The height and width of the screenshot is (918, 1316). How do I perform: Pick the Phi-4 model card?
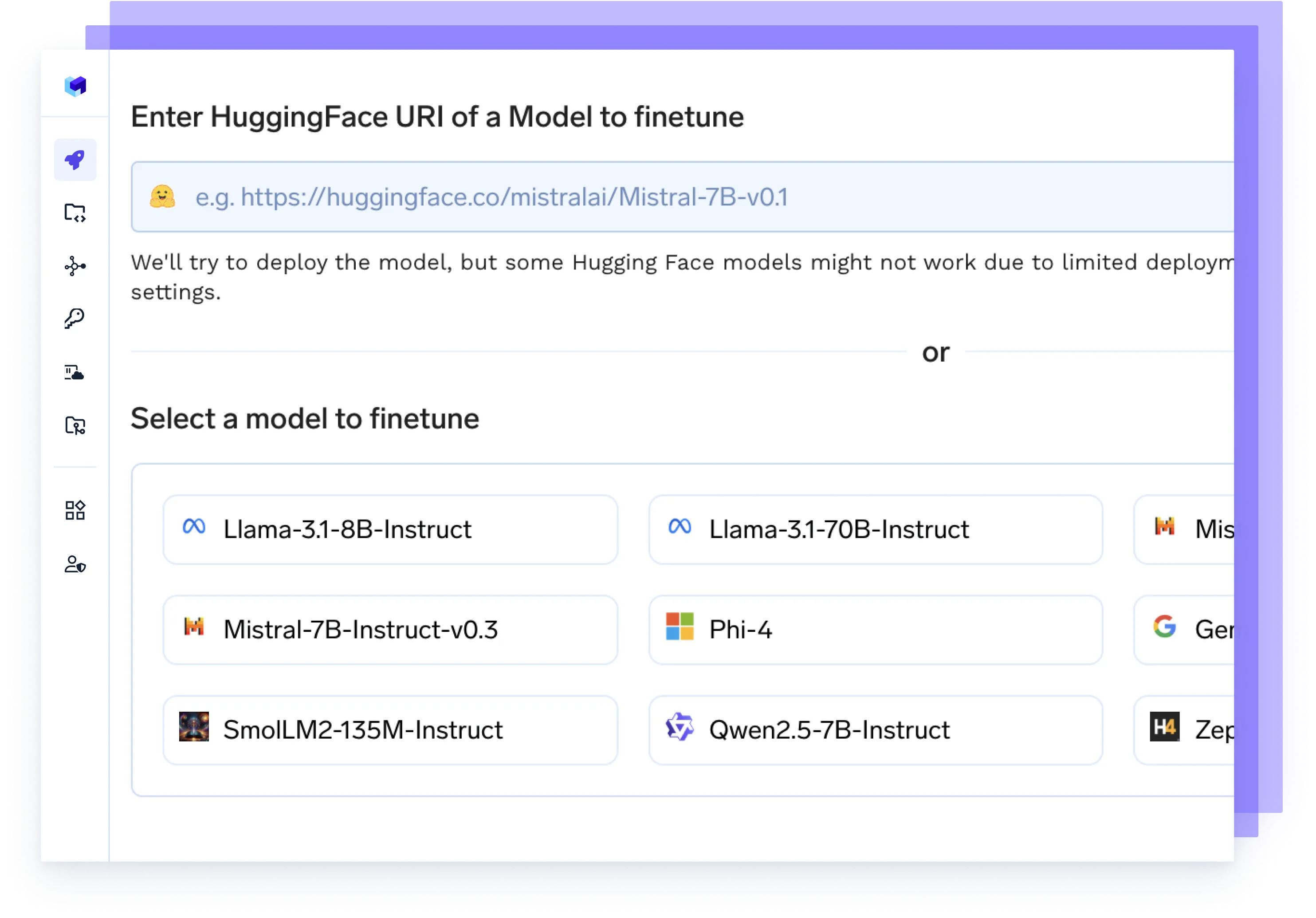point(875,630)
